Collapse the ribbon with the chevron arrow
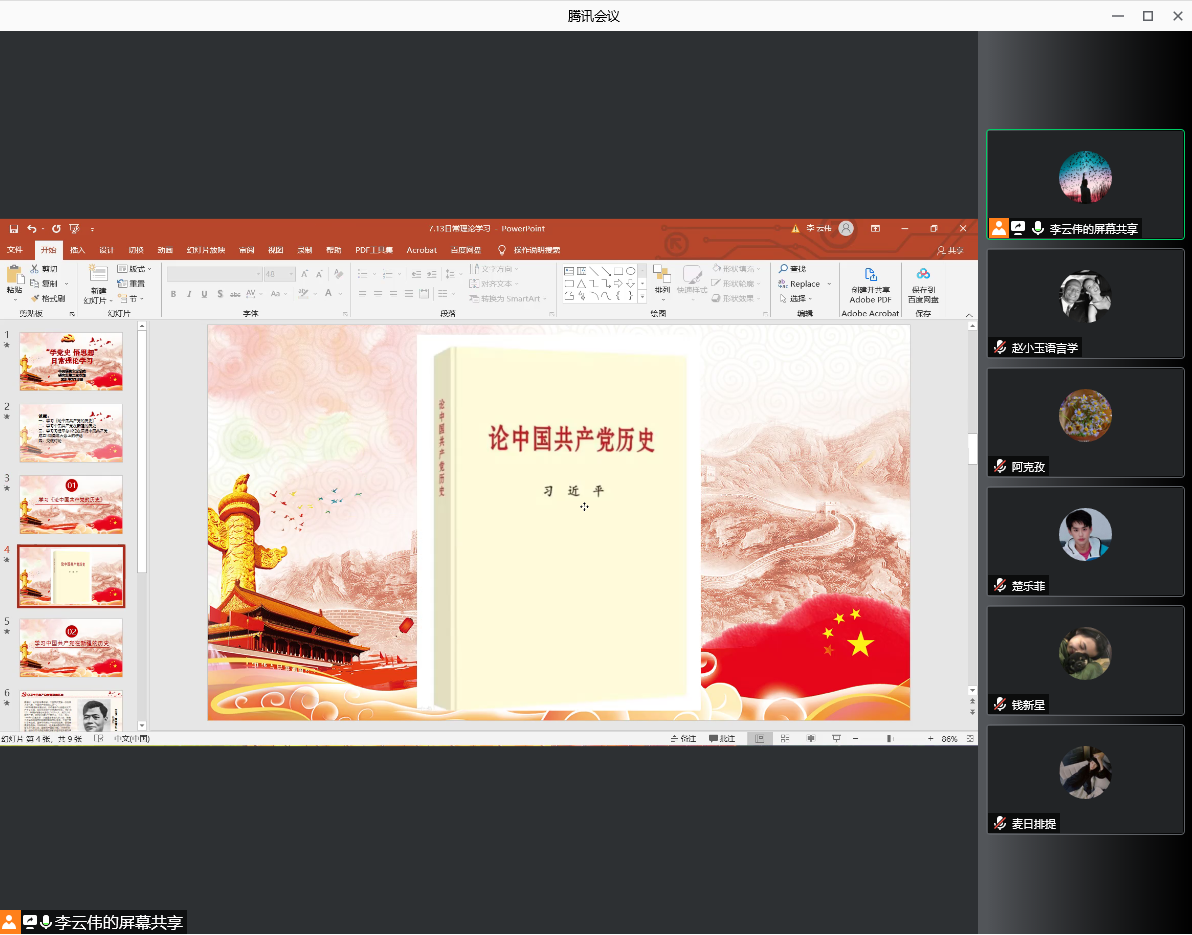This screenshot has height=935, width=1192. [x=969, y=315]
